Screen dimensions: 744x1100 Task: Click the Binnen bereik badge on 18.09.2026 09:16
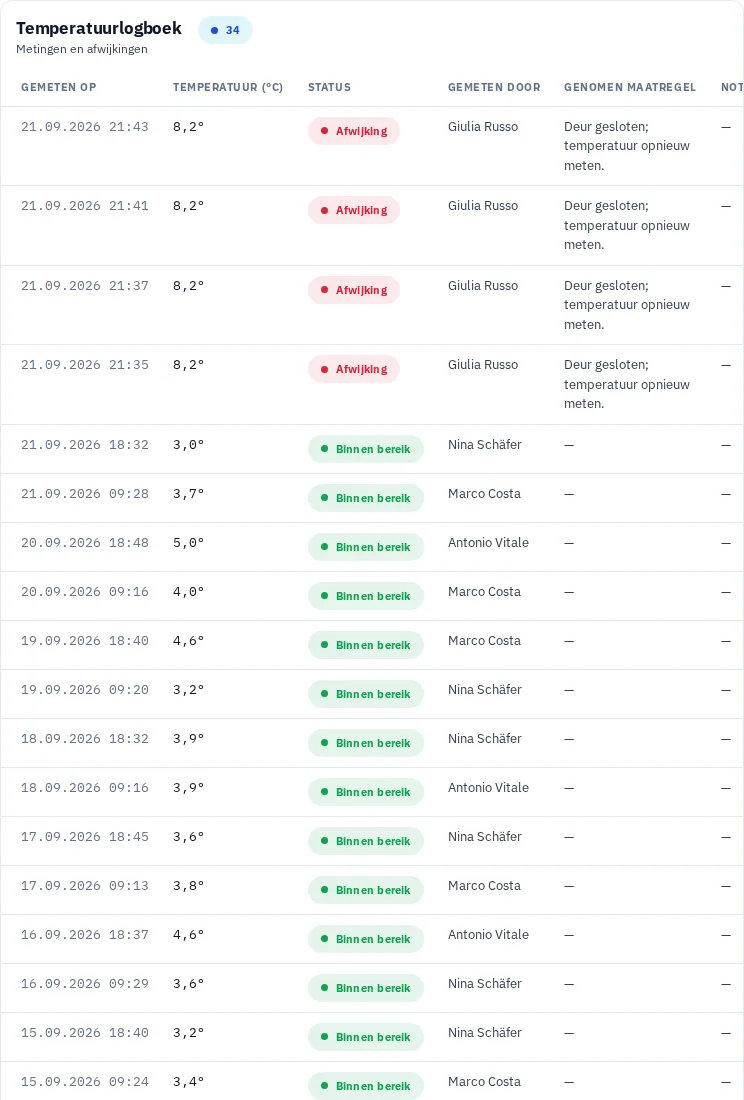(365, 792)
